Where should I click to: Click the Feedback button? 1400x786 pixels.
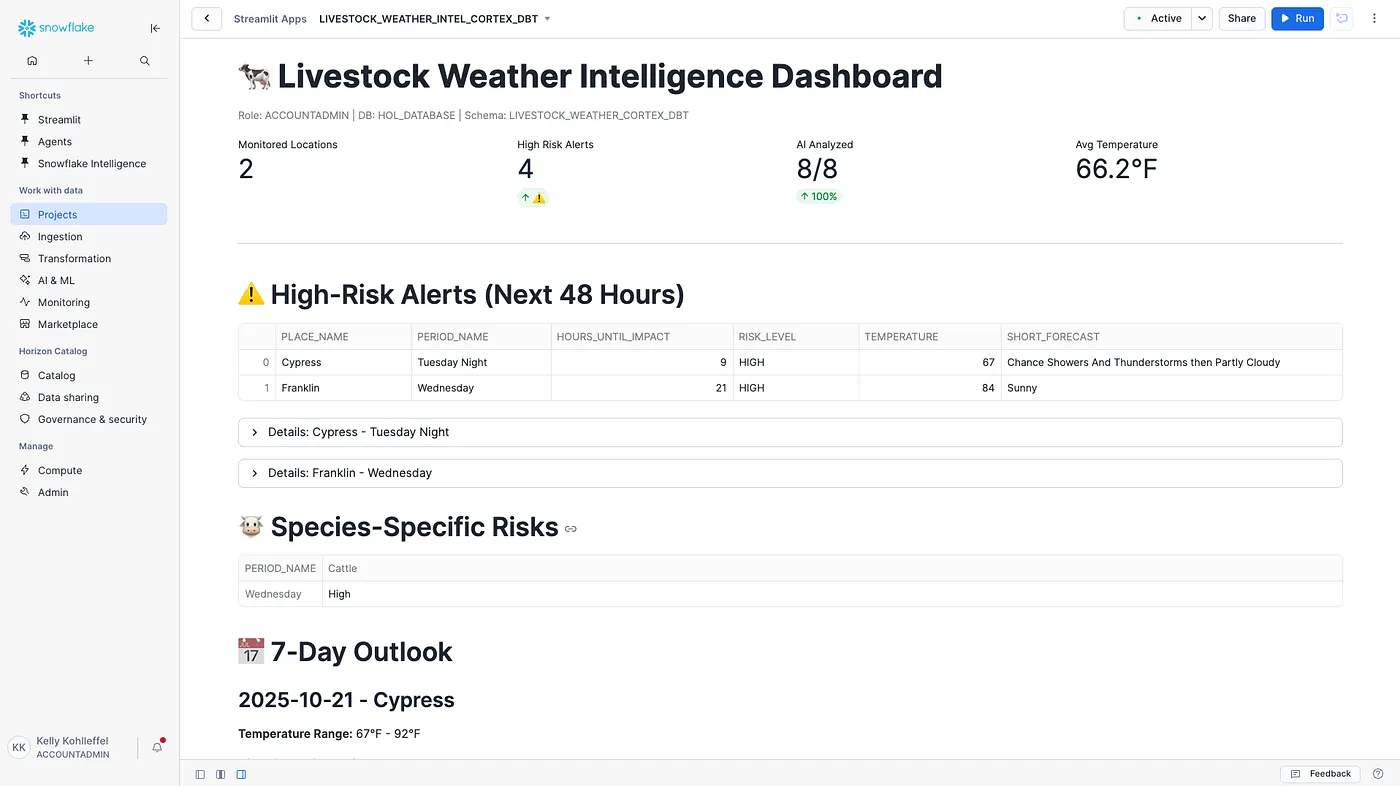click(x=1320, y=774)
